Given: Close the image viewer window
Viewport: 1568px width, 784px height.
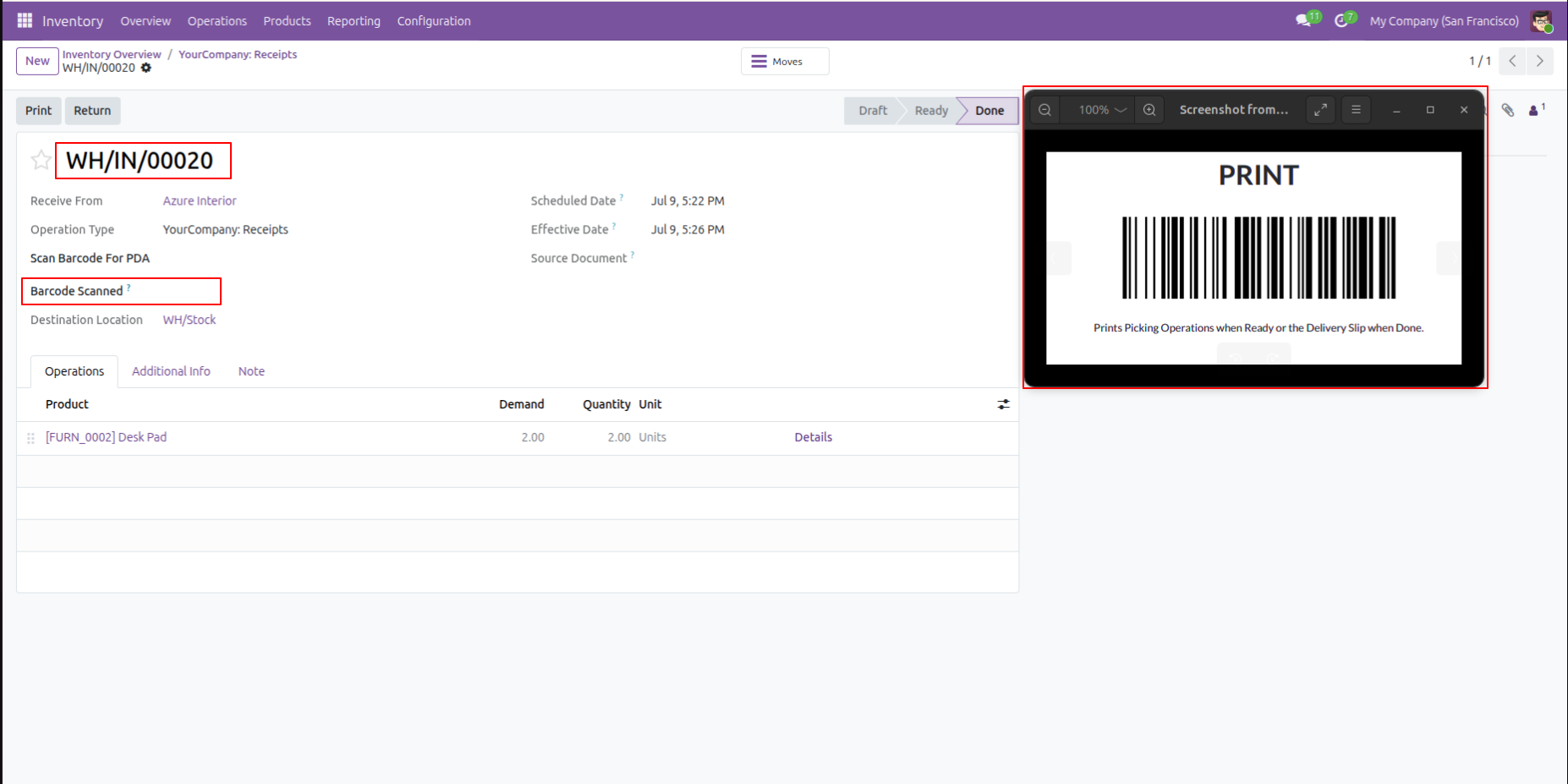Looking at the screenshot, I should coord(1464,110).
